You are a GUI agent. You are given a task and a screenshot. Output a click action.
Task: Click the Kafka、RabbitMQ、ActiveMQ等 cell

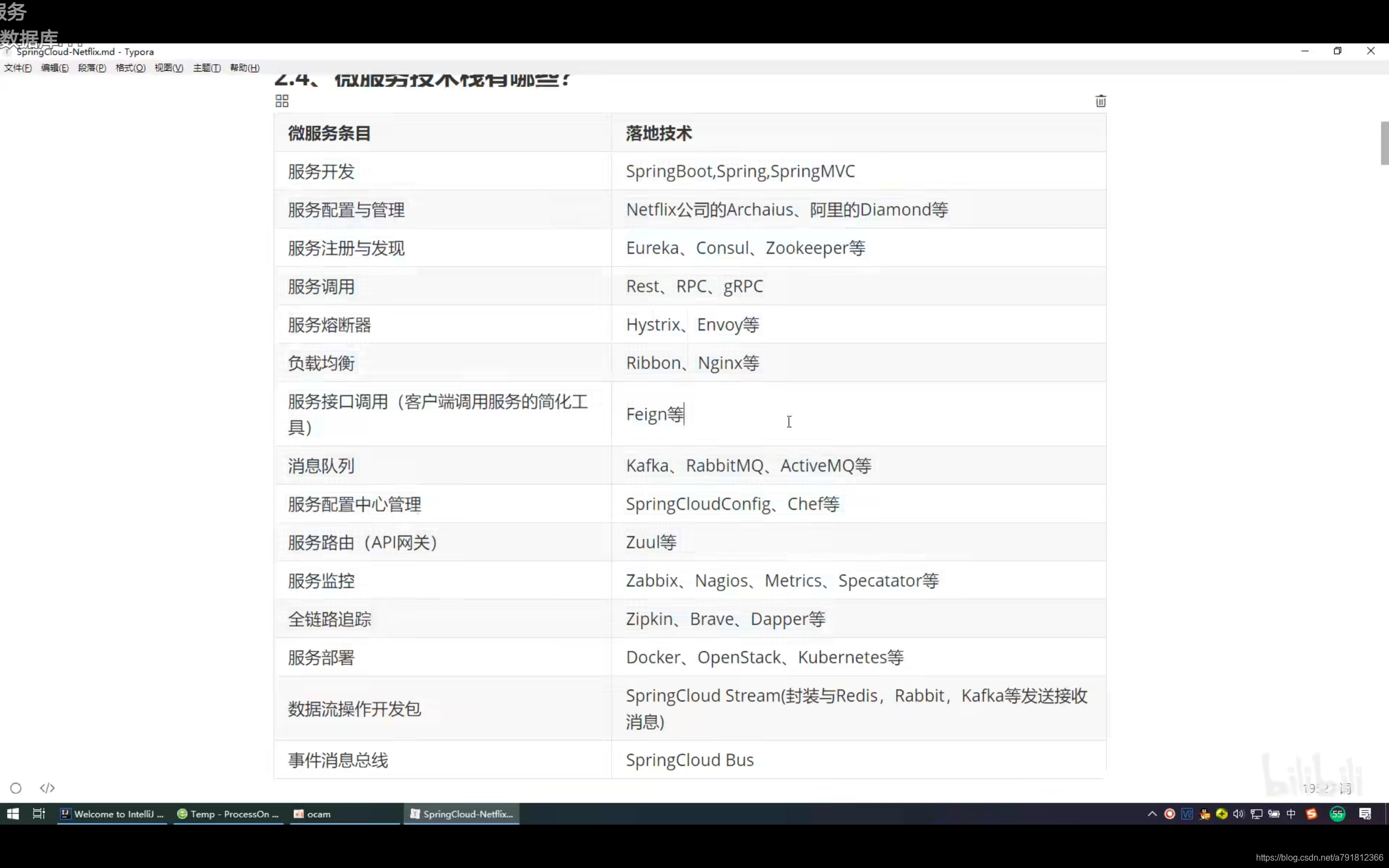click(x=859, y=465)
